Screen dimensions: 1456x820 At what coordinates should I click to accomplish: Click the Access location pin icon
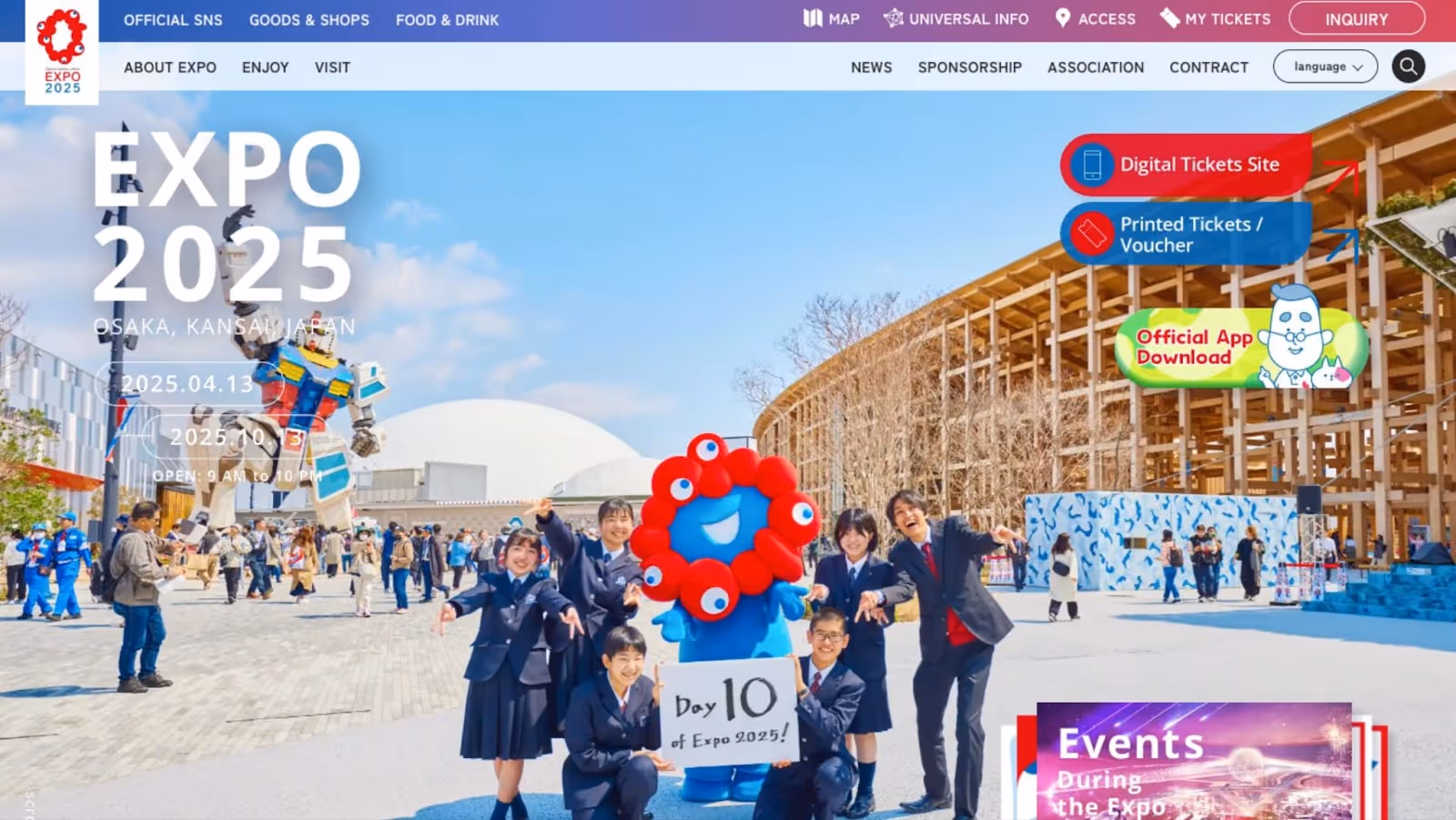(1062, 18)
